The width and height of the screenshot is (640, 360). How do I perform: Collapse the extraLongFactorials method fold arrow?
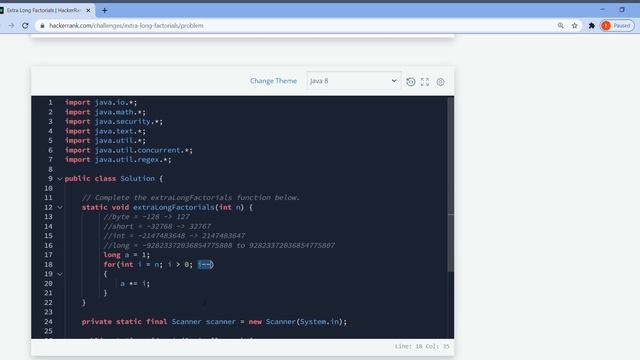pos(60,207)
